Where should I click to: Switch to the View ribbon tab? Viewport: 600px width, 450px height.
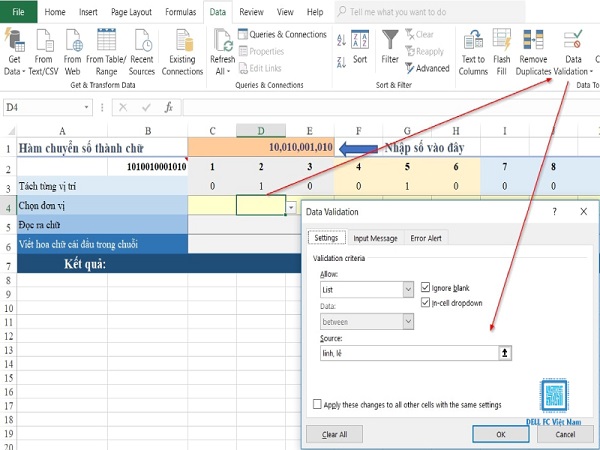[x=285, y=12]
